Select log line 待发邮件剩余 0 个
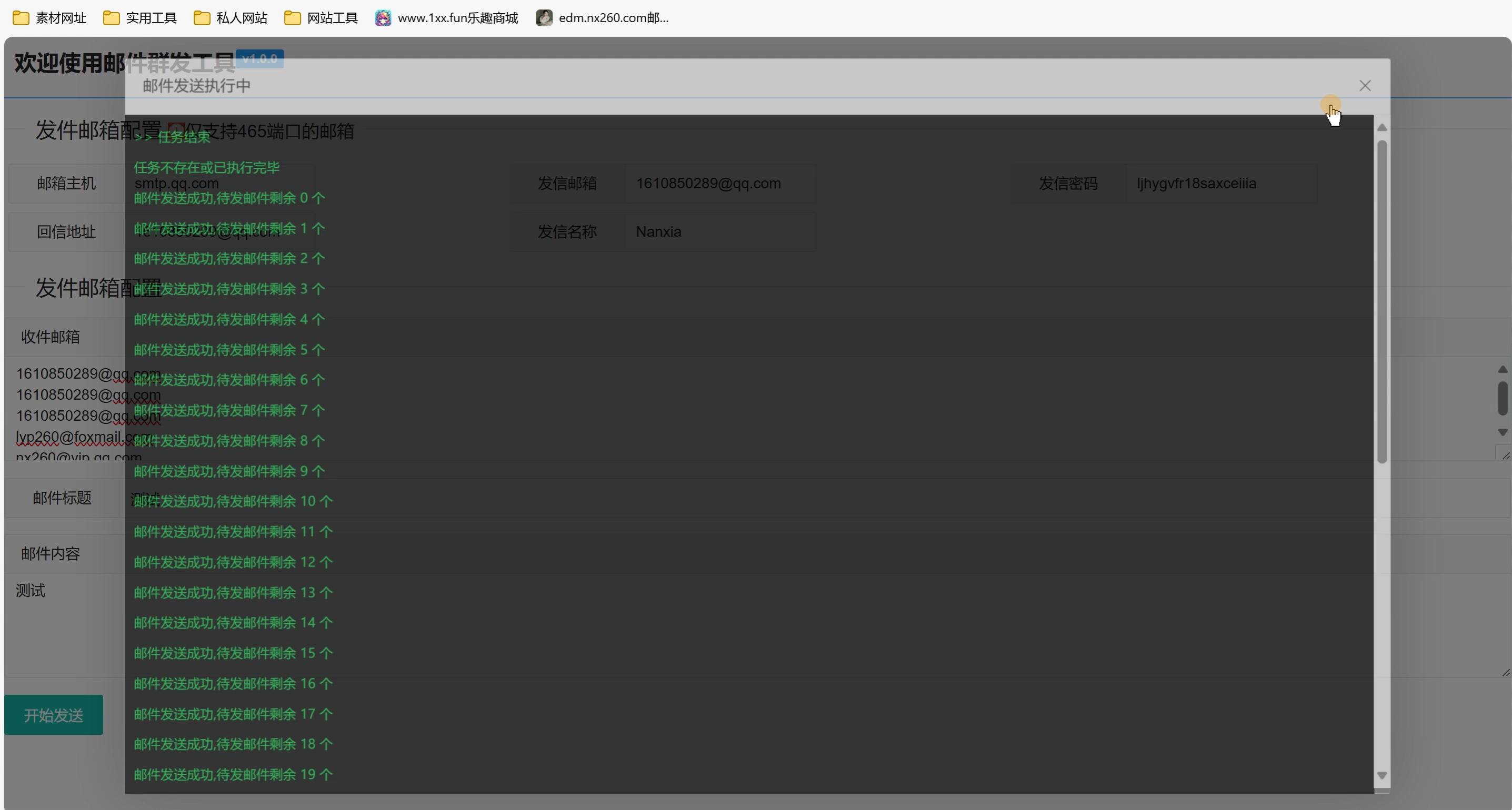Screen dimensions: 1512x810 pos(229,198)
